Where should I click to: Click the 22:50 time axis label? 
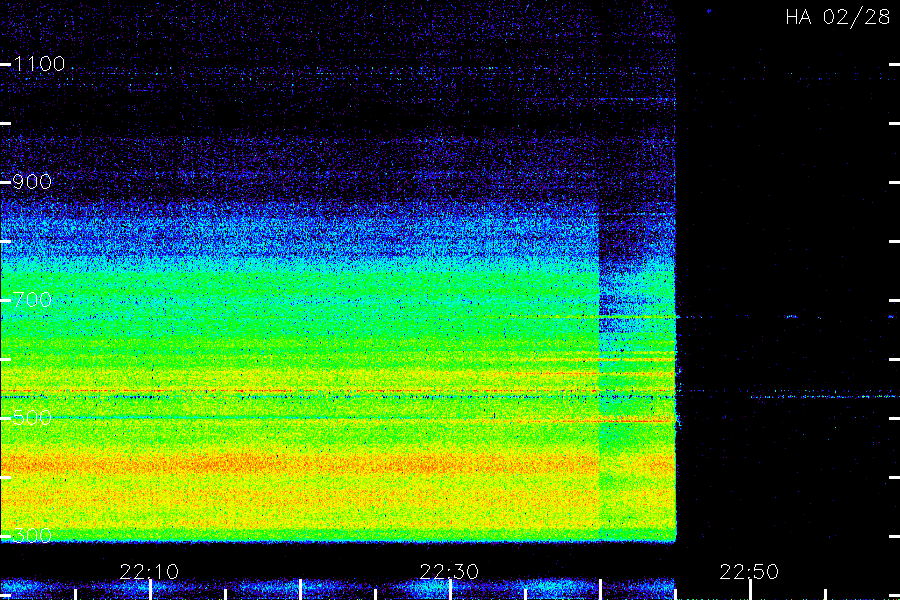(x=749, y=572)
